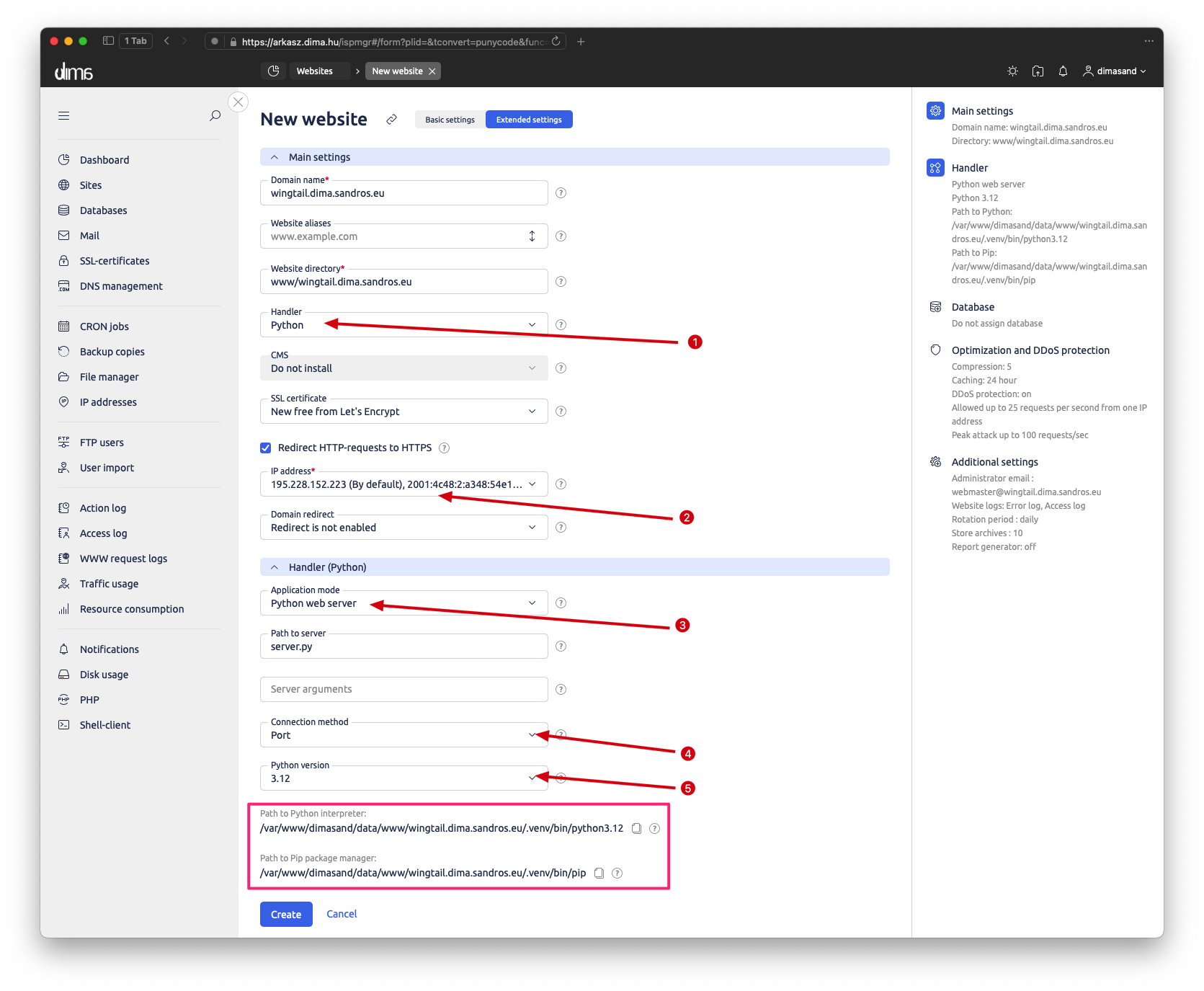
Task: Open the Handler dropdown showing Python
Action: pos(403,325)
